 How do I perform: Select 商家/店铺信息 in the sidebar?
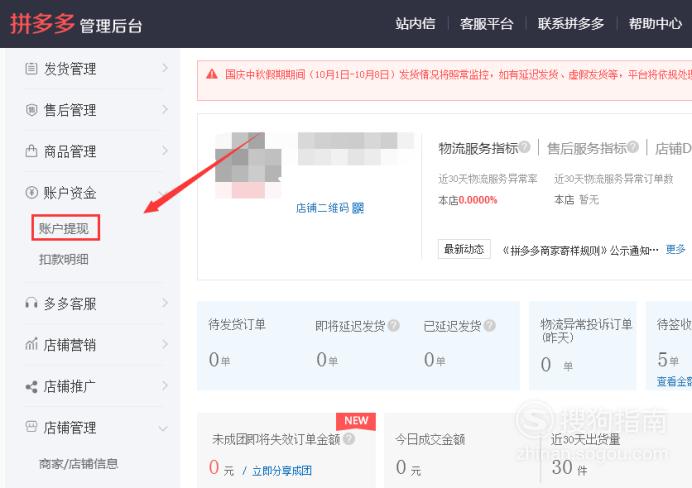point(79,464)
